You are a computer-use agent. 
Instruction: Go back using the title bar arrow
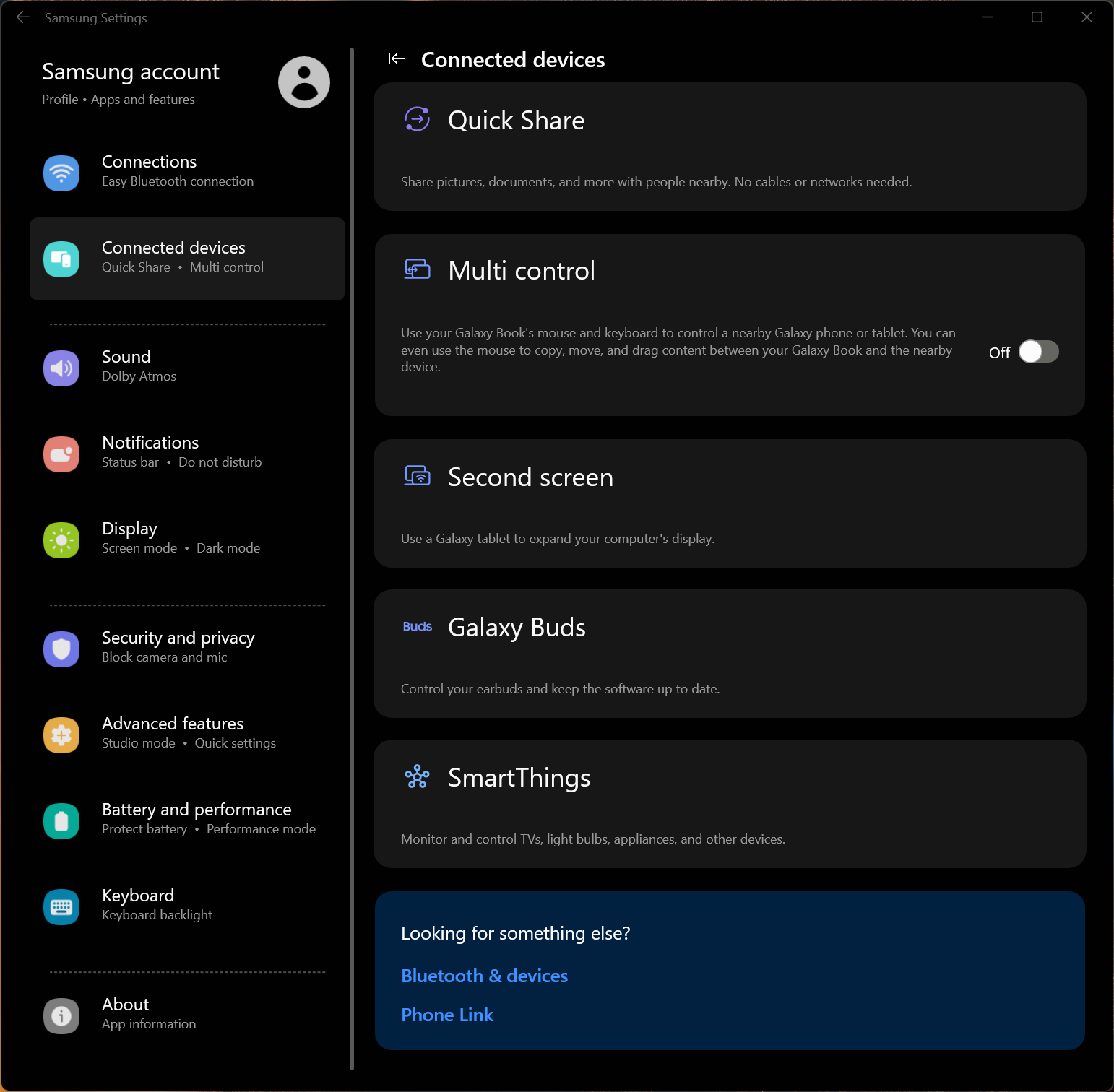click(x=23, y=17)
